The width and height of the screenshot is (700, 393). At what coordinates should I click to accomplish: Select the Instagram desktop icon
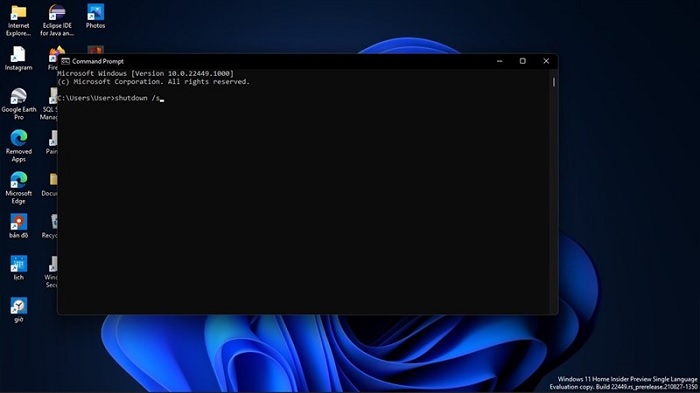(x=18, y=58)
